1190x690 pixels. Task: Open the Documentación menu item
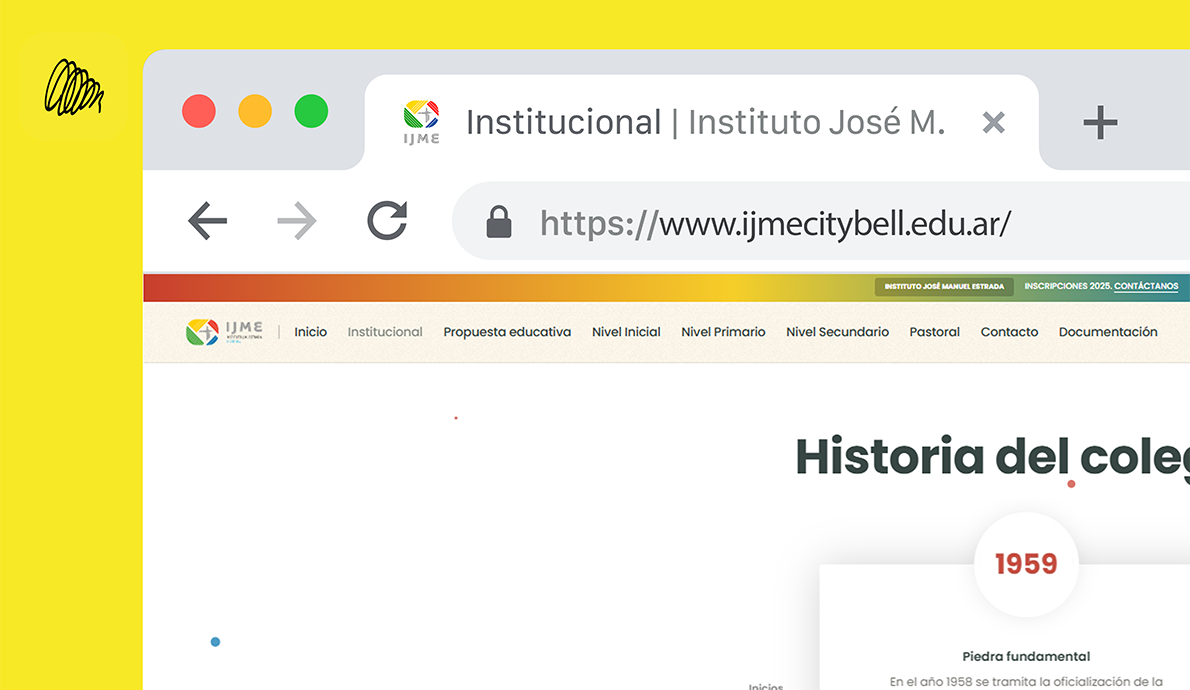(x=1108, y=332)
